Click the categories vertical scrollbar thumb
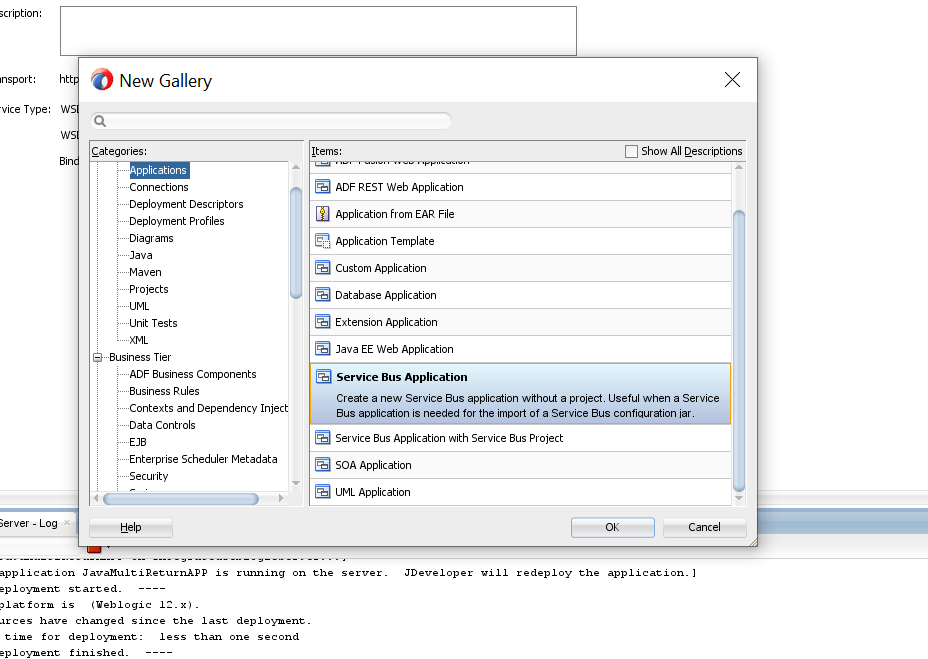928x659 pixels. pyautogui.click(x=296, y=243)
